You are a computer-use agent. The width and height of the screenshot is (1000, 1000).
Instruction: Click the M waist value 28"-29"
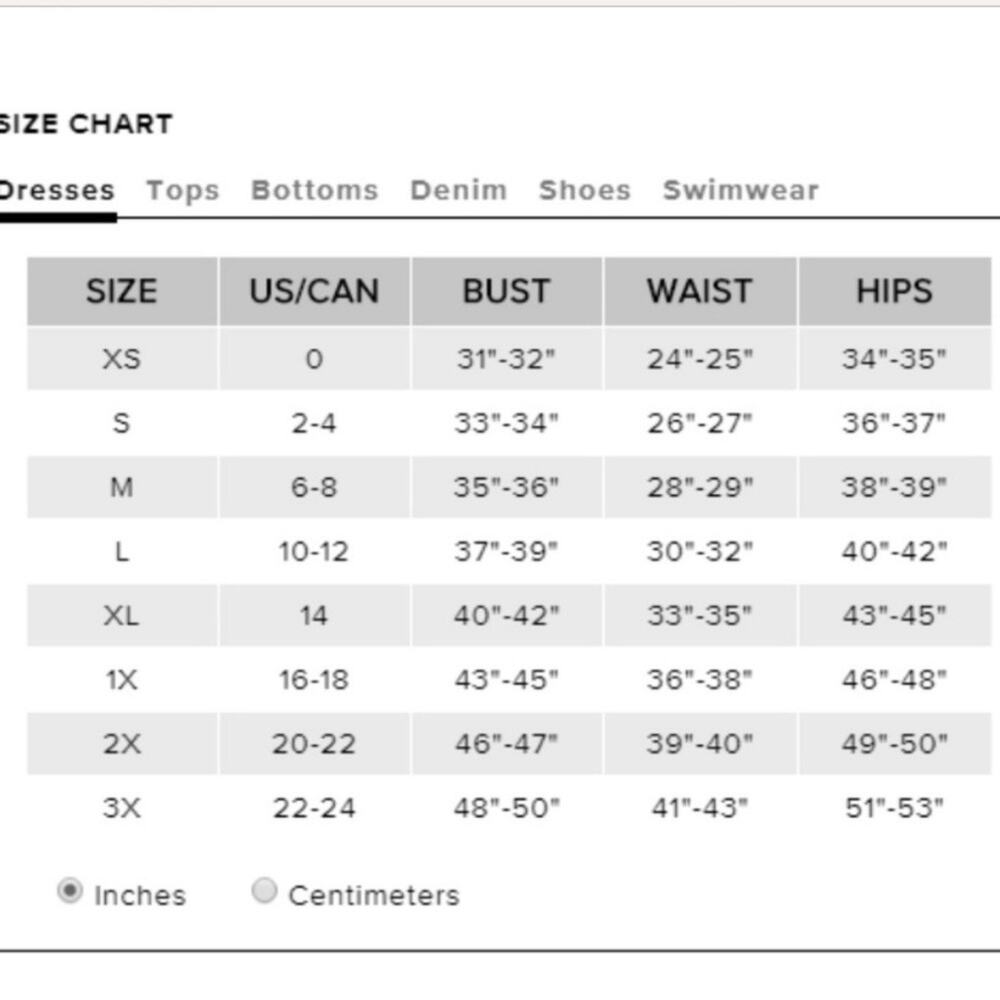(700, 487)
